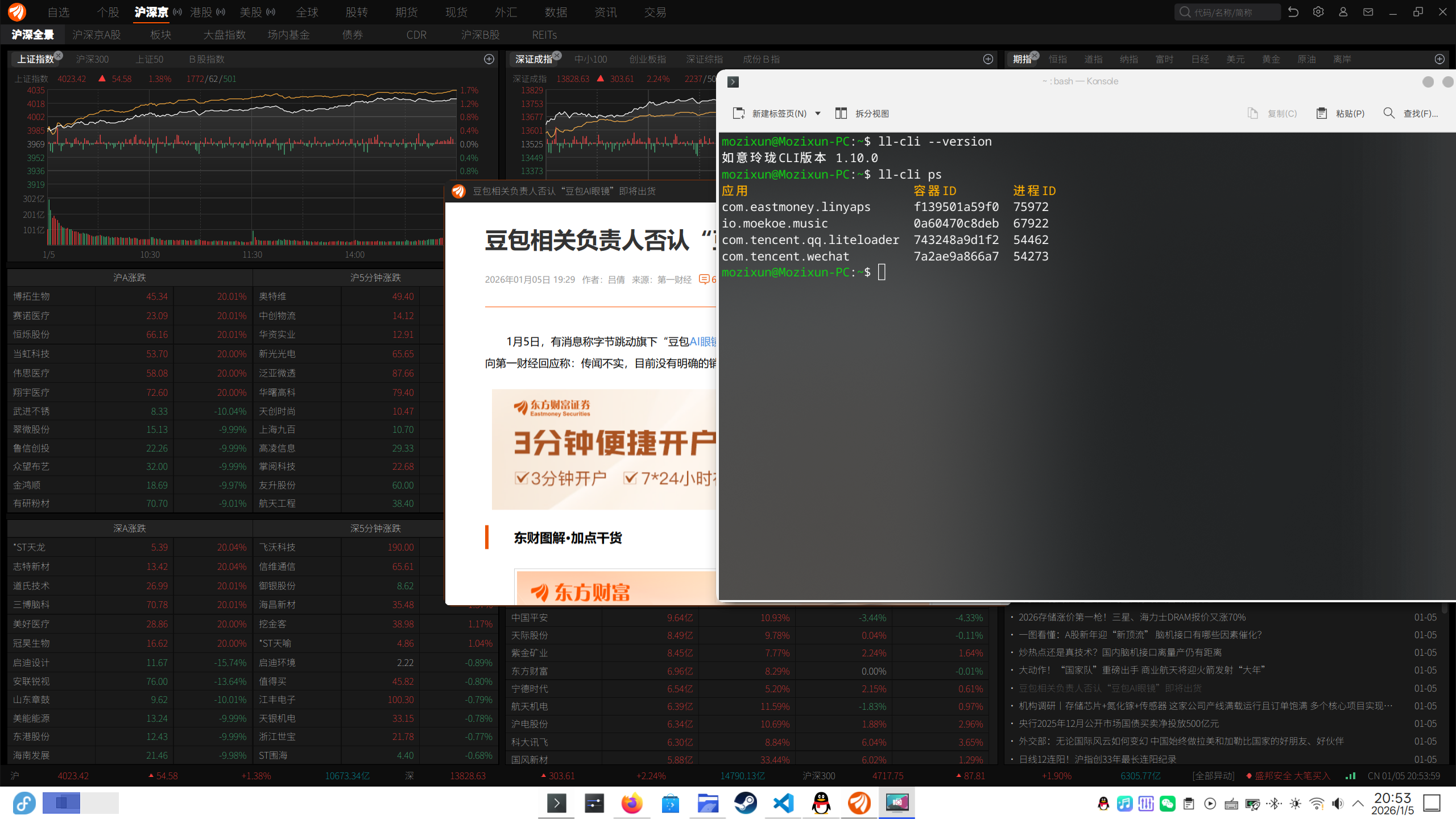Screen dimensions: 1456x819
Task: Switch to the 期货 top menu
Action: [407, 12]
